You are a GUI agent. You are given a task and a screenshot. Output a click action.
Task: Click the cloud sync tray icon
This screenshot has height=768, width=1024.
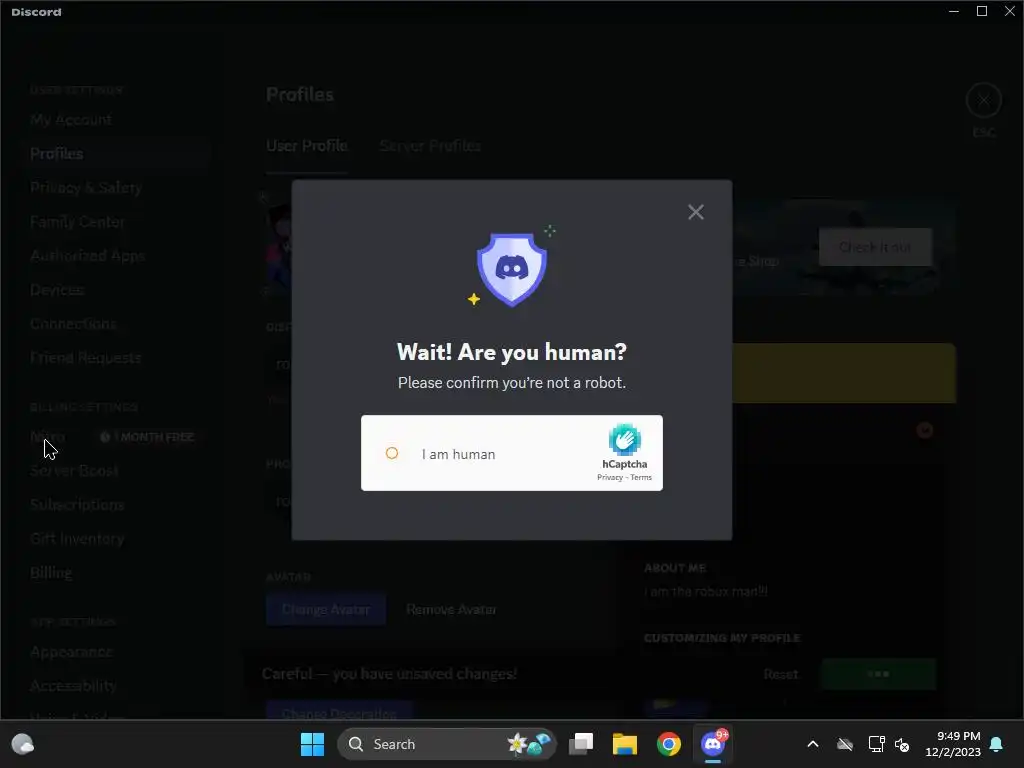845,744
